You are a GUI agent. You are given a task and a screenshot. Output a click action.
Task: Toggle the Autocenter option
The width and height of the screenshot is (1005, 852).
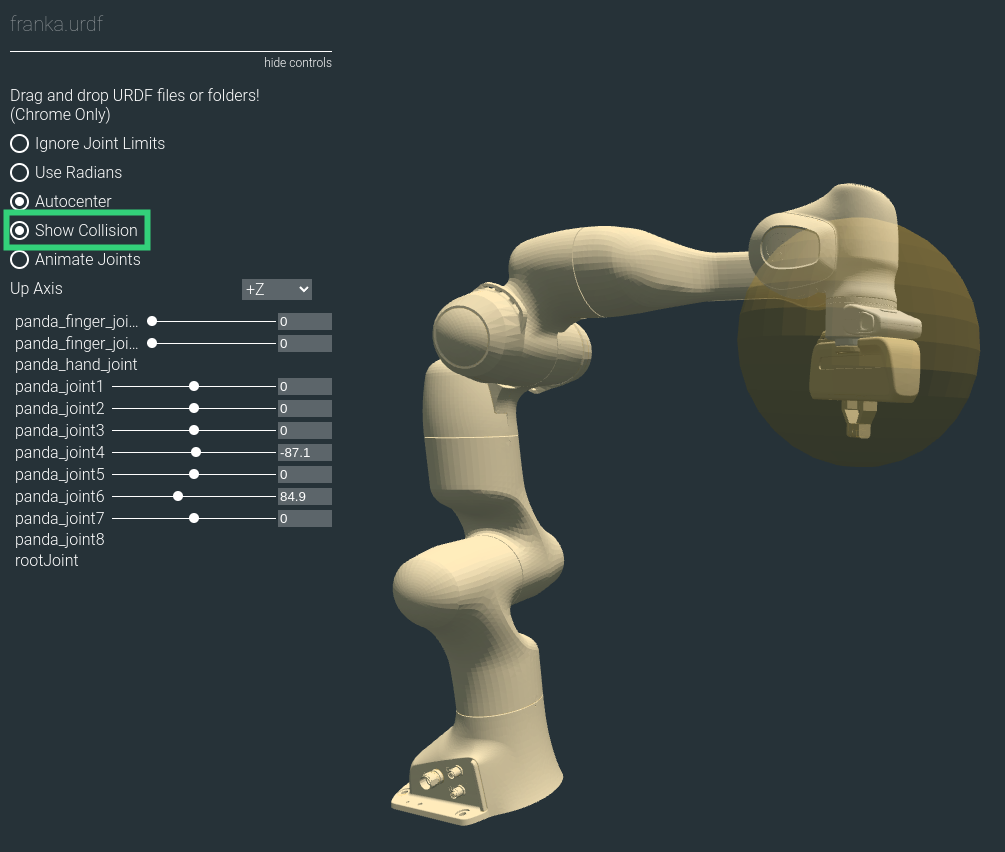(19, 201)
